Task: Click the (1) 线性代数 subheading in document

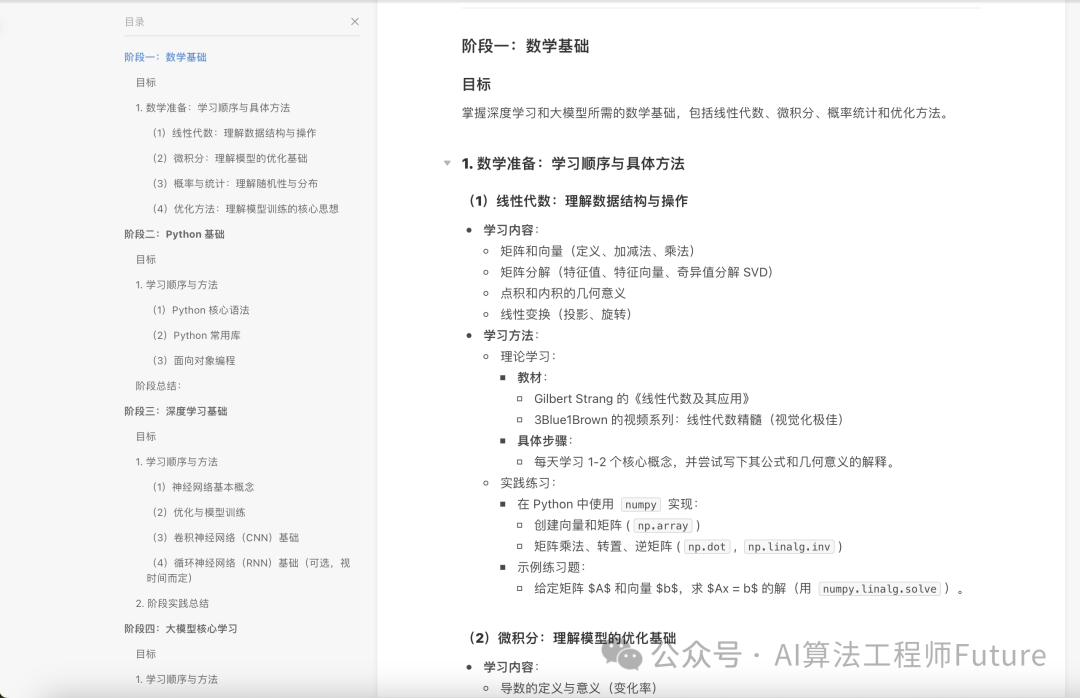Action: coord(579,201)
